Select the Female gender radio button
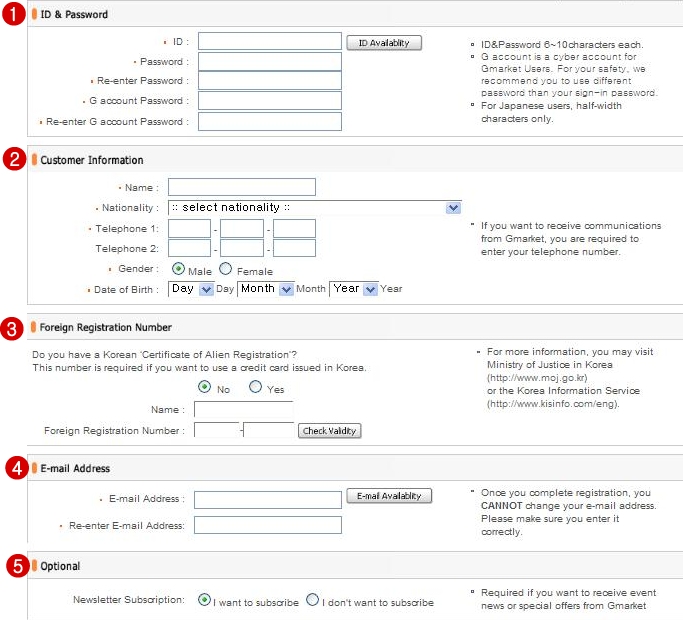The image size is (683, 620). click(x=225, y=269)
